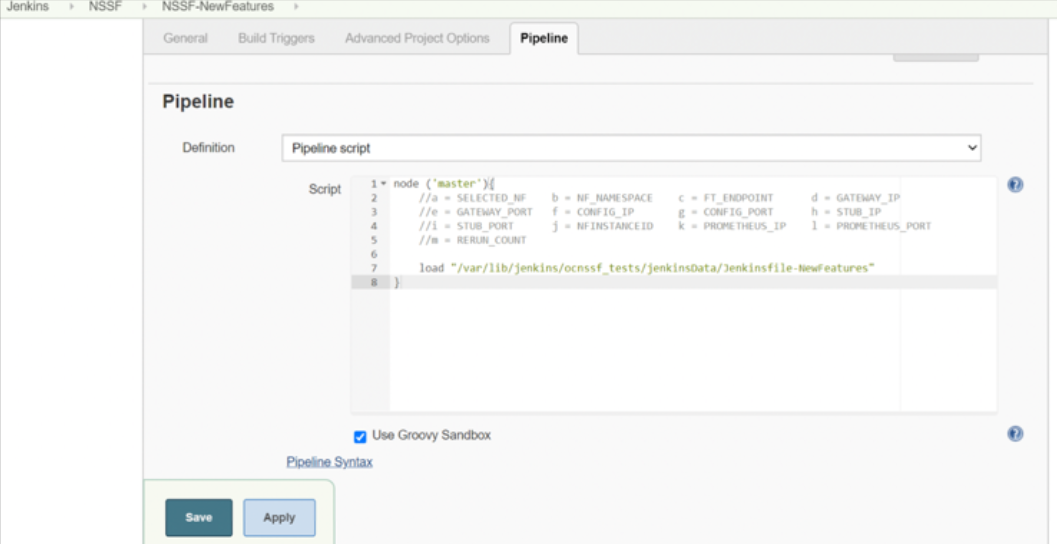Click the load Jenkinsfile-NewFeatures path line

click(x=646, y=268)
